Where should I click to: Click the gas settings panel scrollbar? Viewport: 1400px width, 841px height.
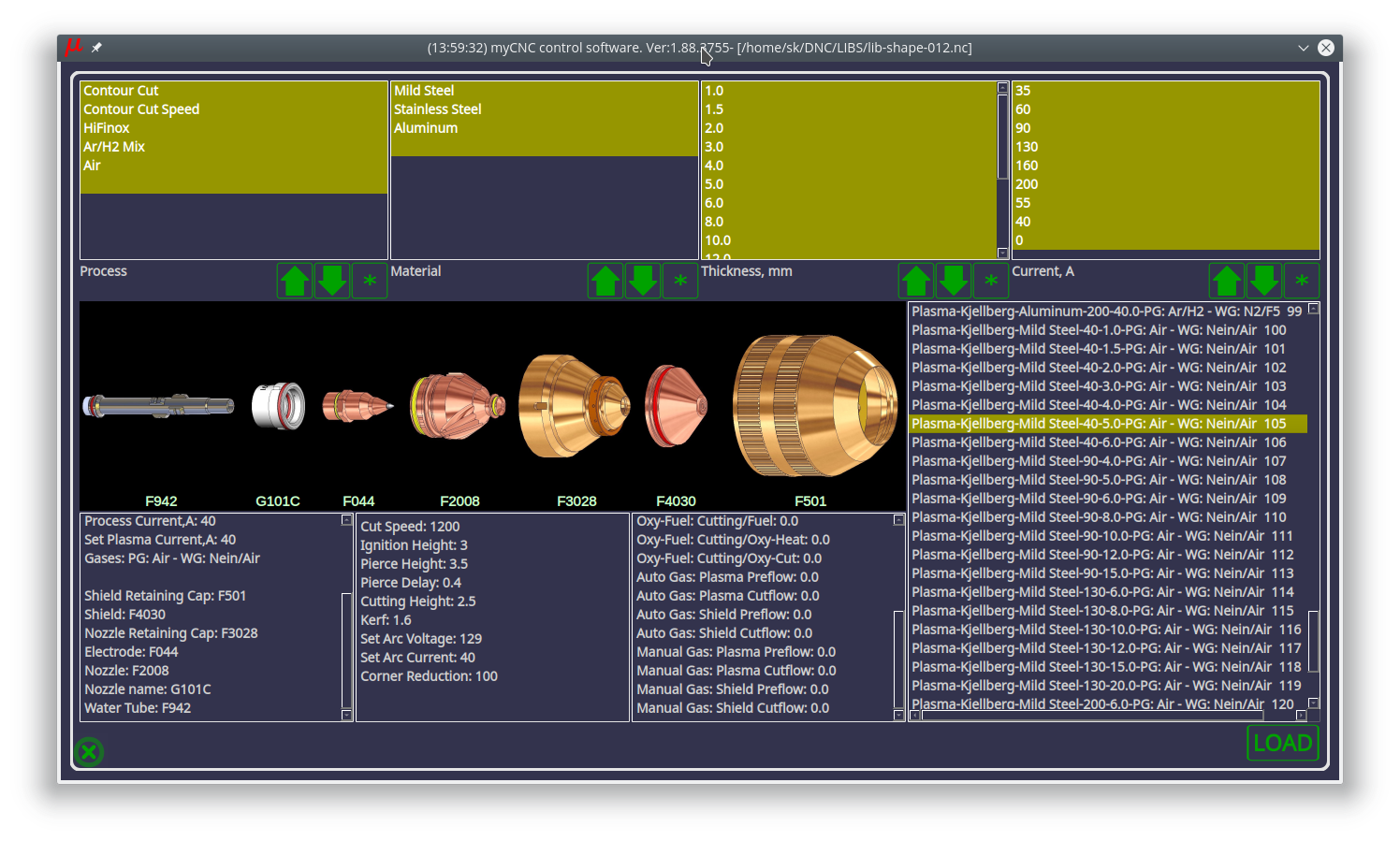898,659
